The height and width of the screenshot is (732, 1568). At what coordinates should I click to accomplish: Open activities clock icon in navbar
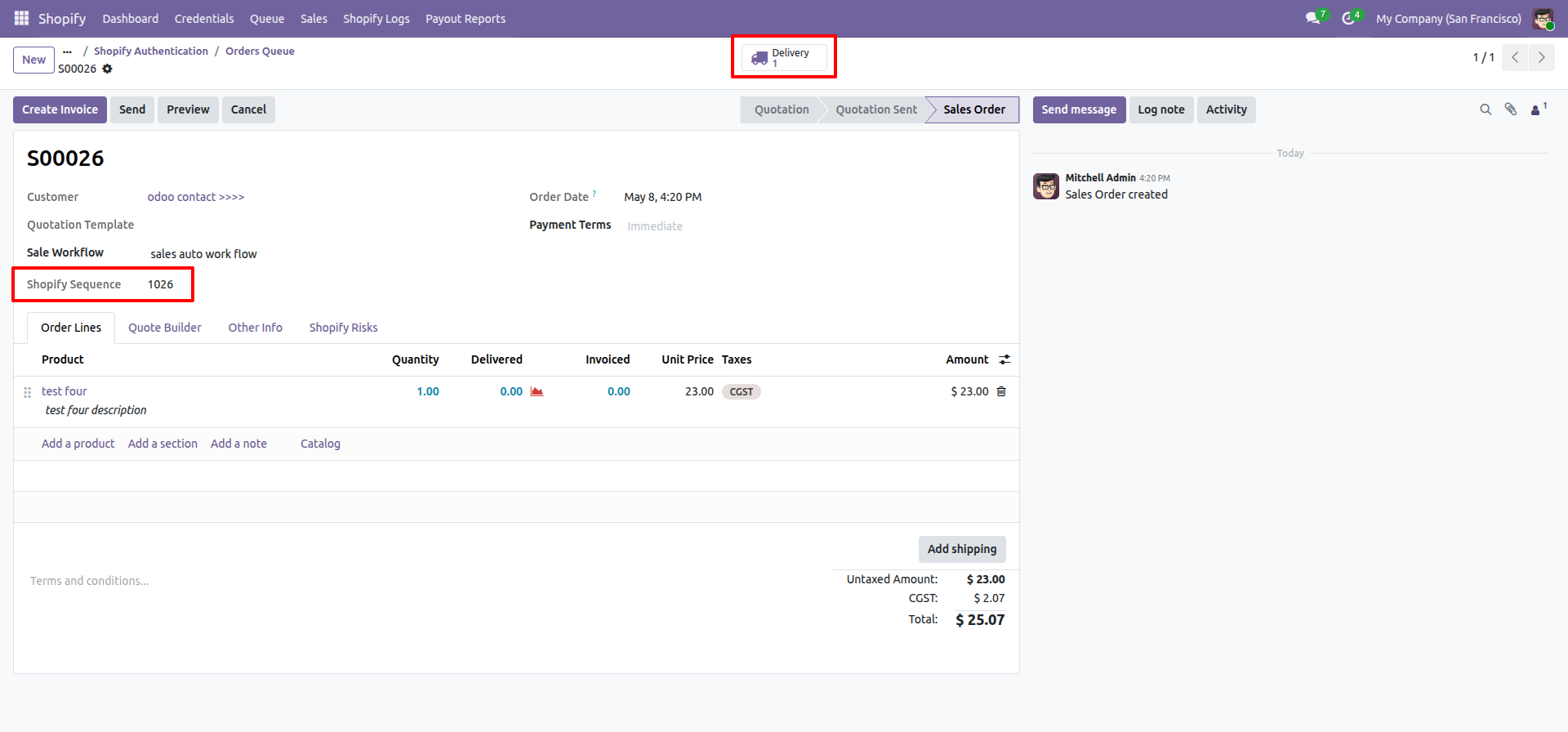tap(1347, 18)
